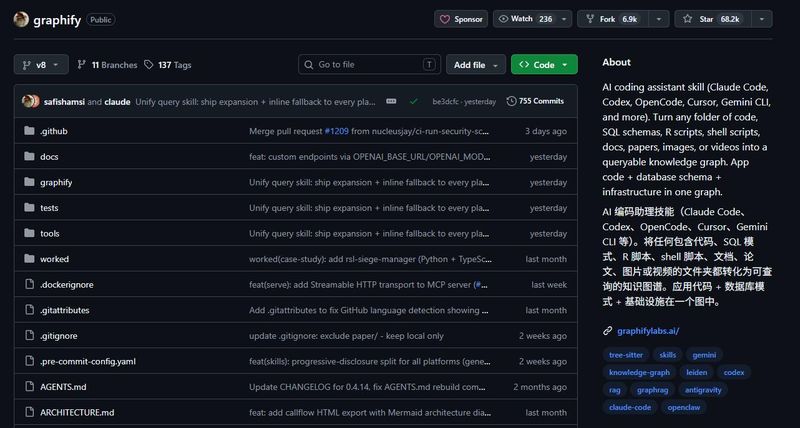
Task: Open the v8 branch selector dropdown
Action: (x=41, y=65)
